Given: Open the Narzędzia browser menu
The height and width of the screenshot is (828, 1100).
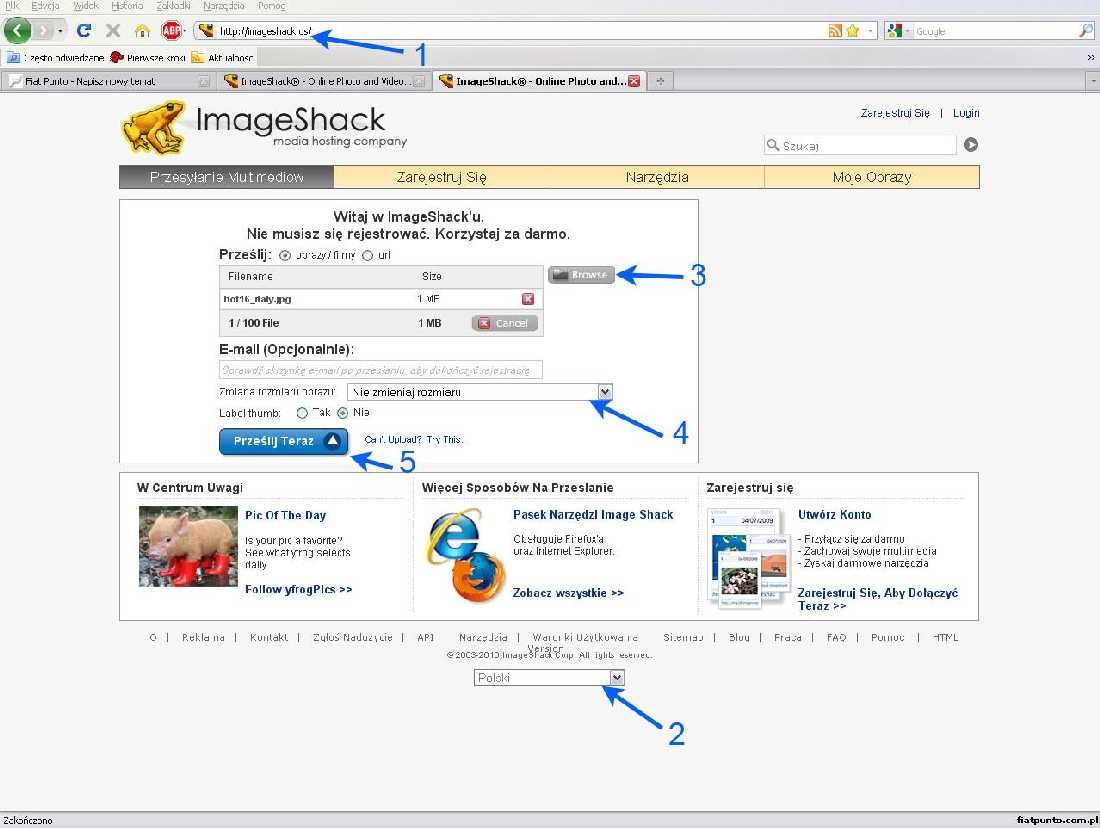Looking at the screenshot, I should pyautogui.click(x=224, y=6).
